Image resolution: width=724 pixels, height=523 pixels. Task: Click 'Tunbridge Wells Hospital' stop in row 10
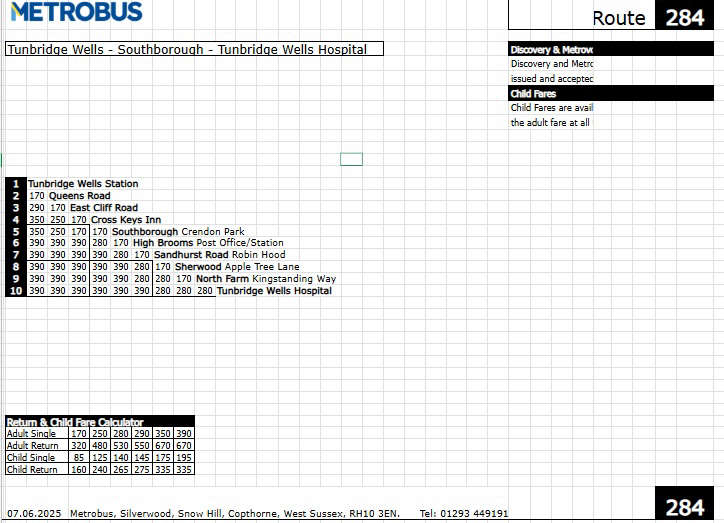click(x=274, y=291)
